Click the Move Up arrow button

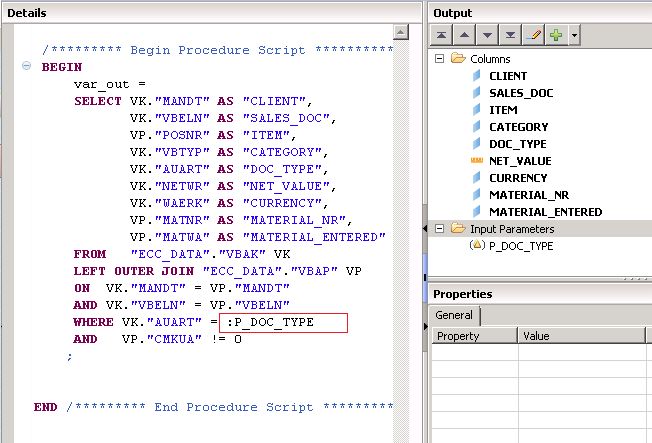click(467, 36)
